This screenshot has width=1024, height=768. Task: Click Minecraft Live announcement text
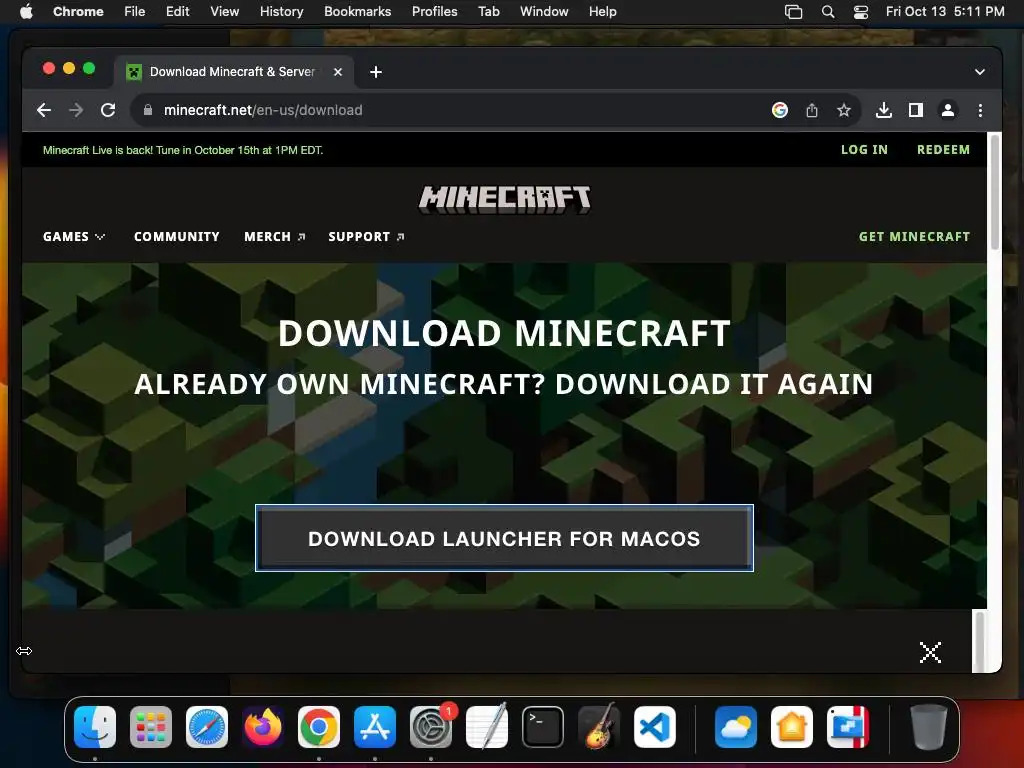(183, 150)
